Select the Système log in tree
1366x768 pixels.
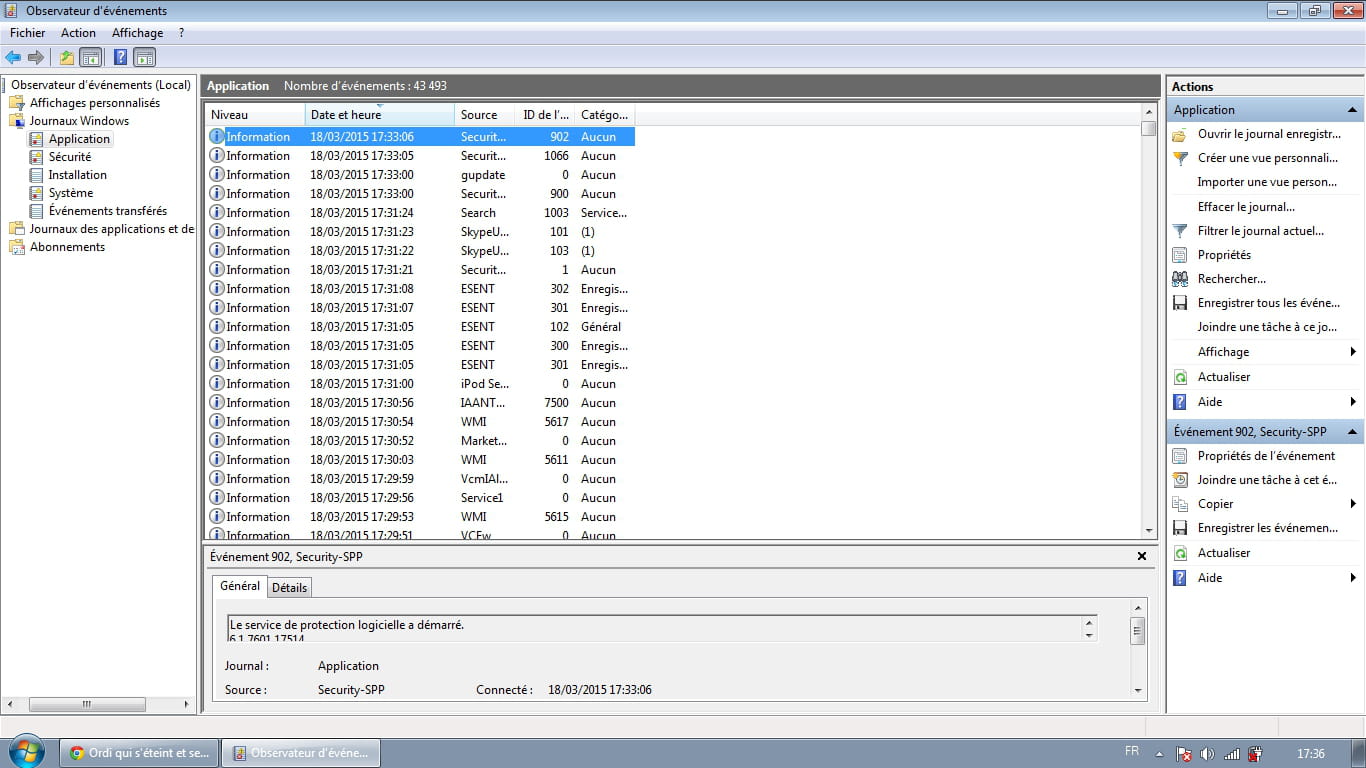pyautogui.click(x=70, y=193)
